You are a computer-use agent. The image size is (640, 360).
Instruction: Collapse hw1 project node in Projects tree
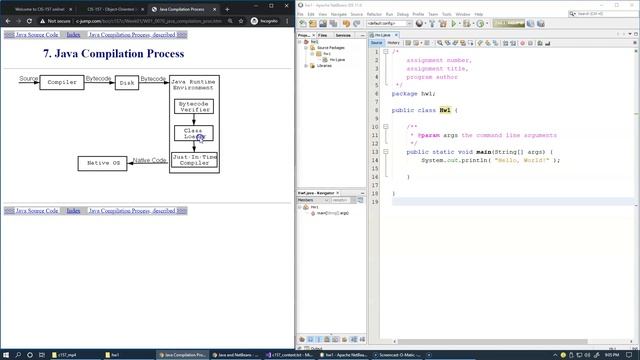tap(300, 42)
